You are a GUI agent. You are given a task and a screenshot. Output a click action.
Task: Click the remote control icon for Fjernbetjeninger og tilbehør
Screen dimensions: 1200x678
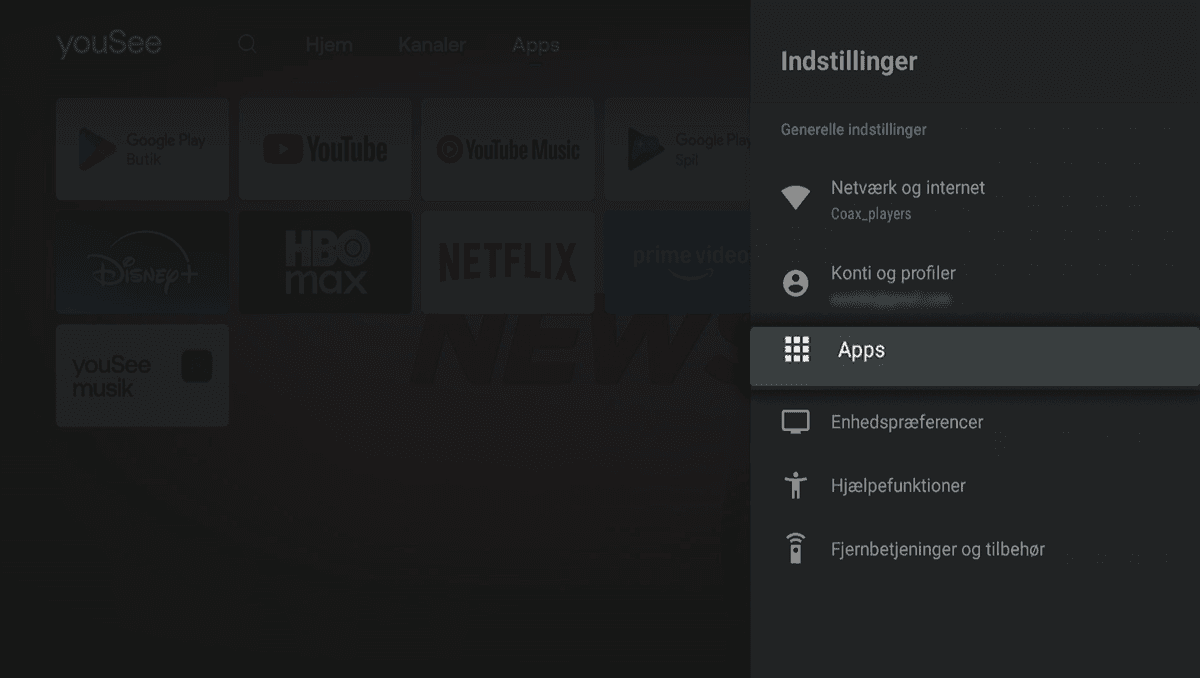(795, 548)
